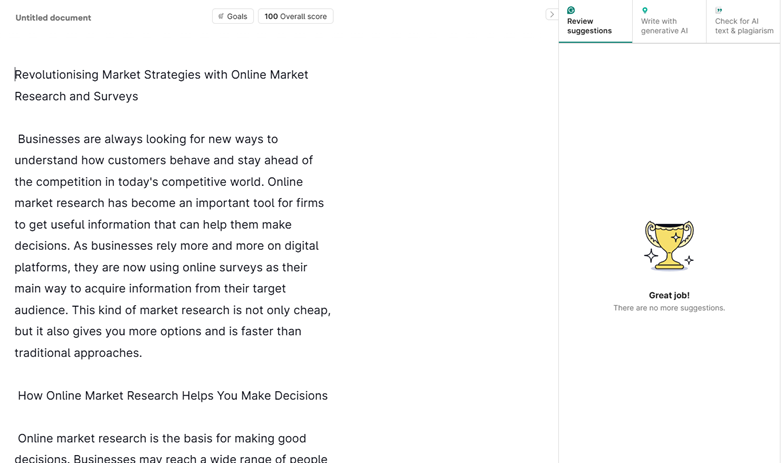Click the target icon inside Goals
This screenshot has width=781, height=463.
point(221,16)
